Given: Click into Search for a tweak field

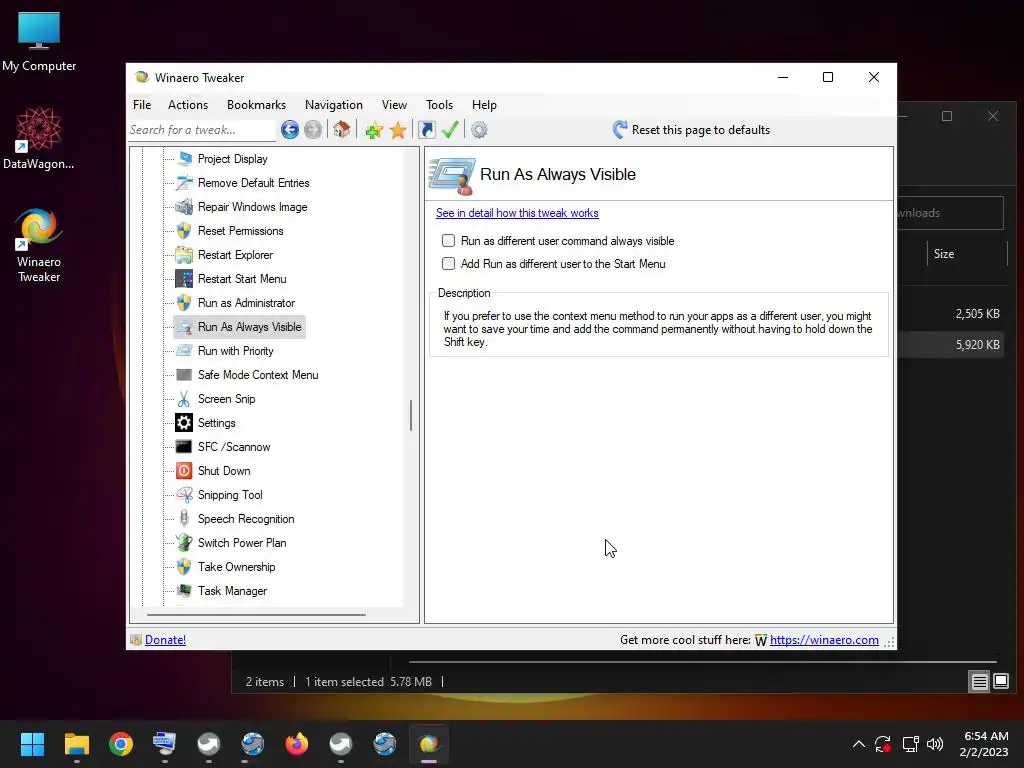Looking at the screenshot, I should [202, 130].
